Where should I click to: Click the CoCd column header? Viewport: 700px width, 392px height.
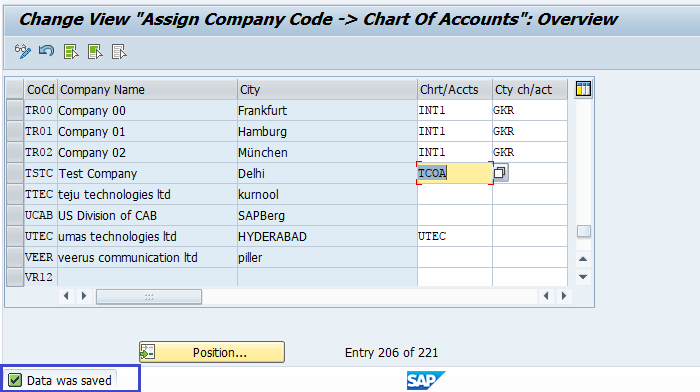[x=41, y=89]
